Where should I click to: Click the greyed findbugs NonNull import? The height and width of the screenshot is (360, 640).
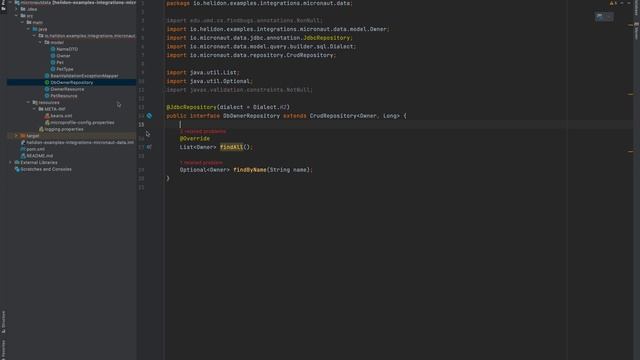[x=244, y=20]
